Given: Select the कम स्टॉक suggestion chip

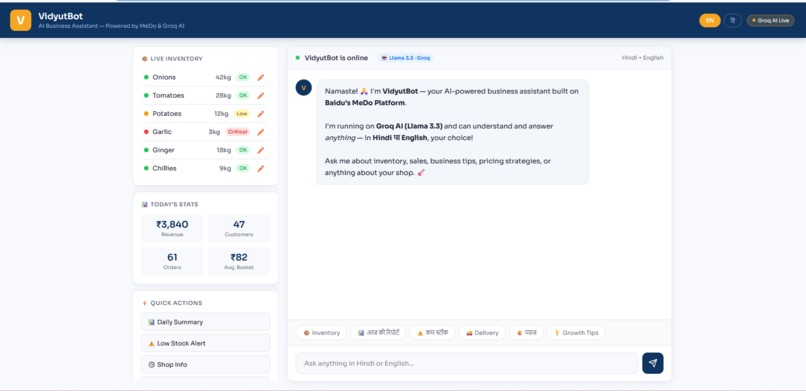Looking at the screenshot, I should click(x=432, y=333).
